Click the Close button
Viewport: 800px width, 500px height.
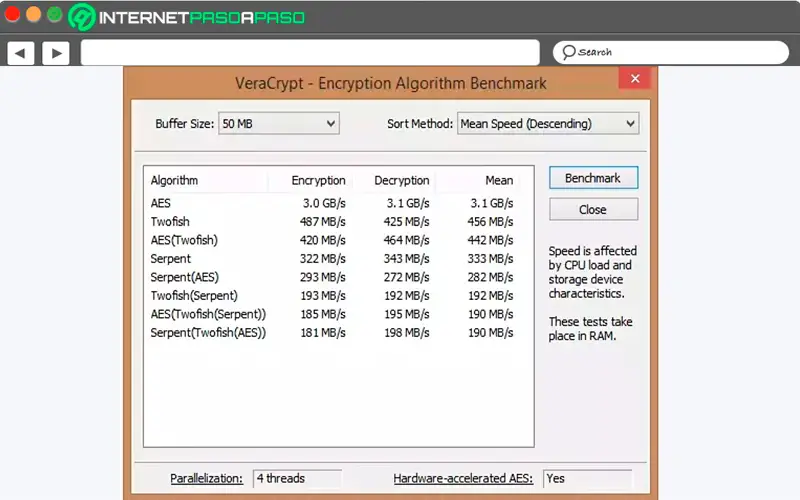pos(593,210)
